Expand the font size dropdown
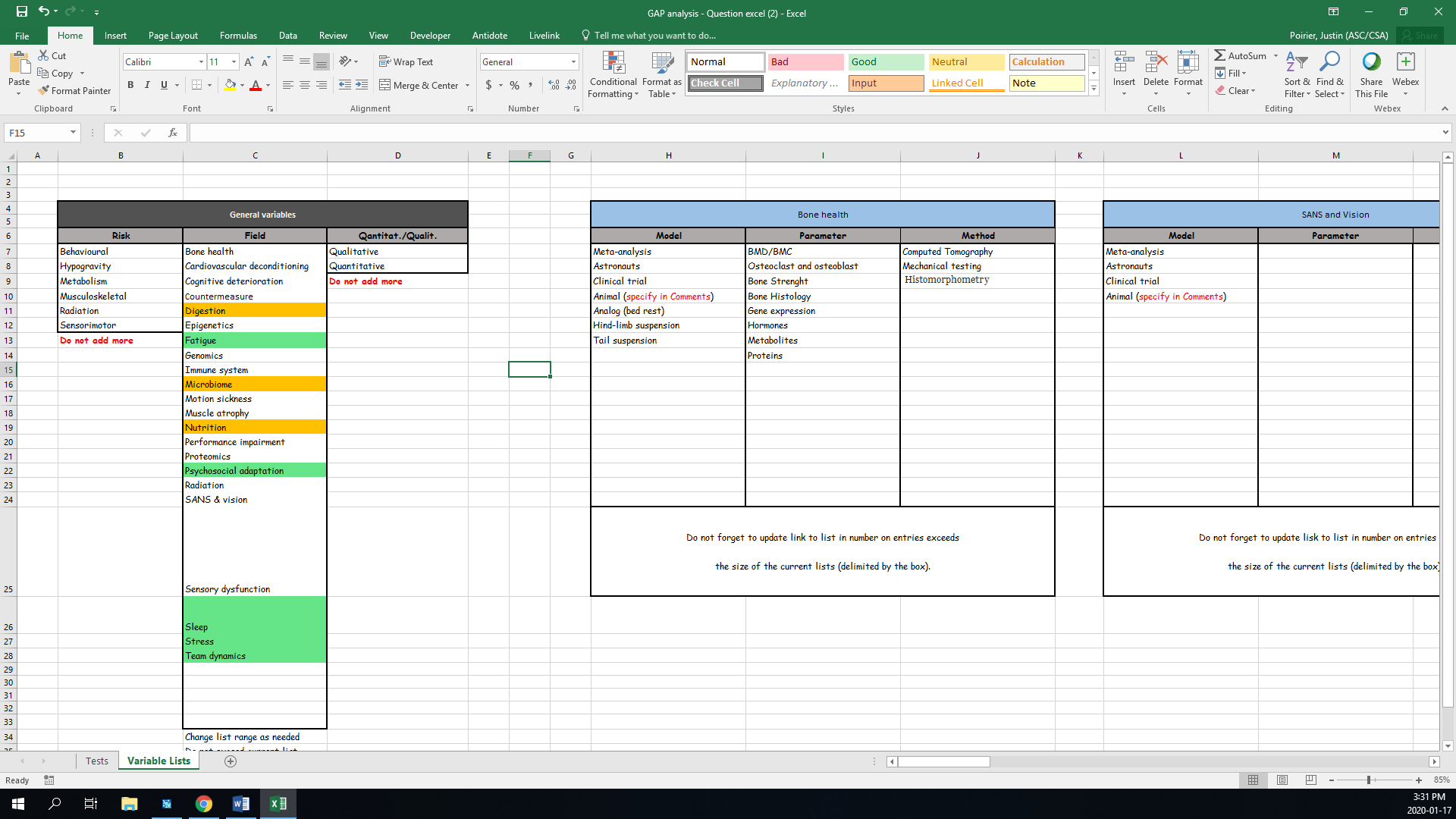 coord(234,61)
